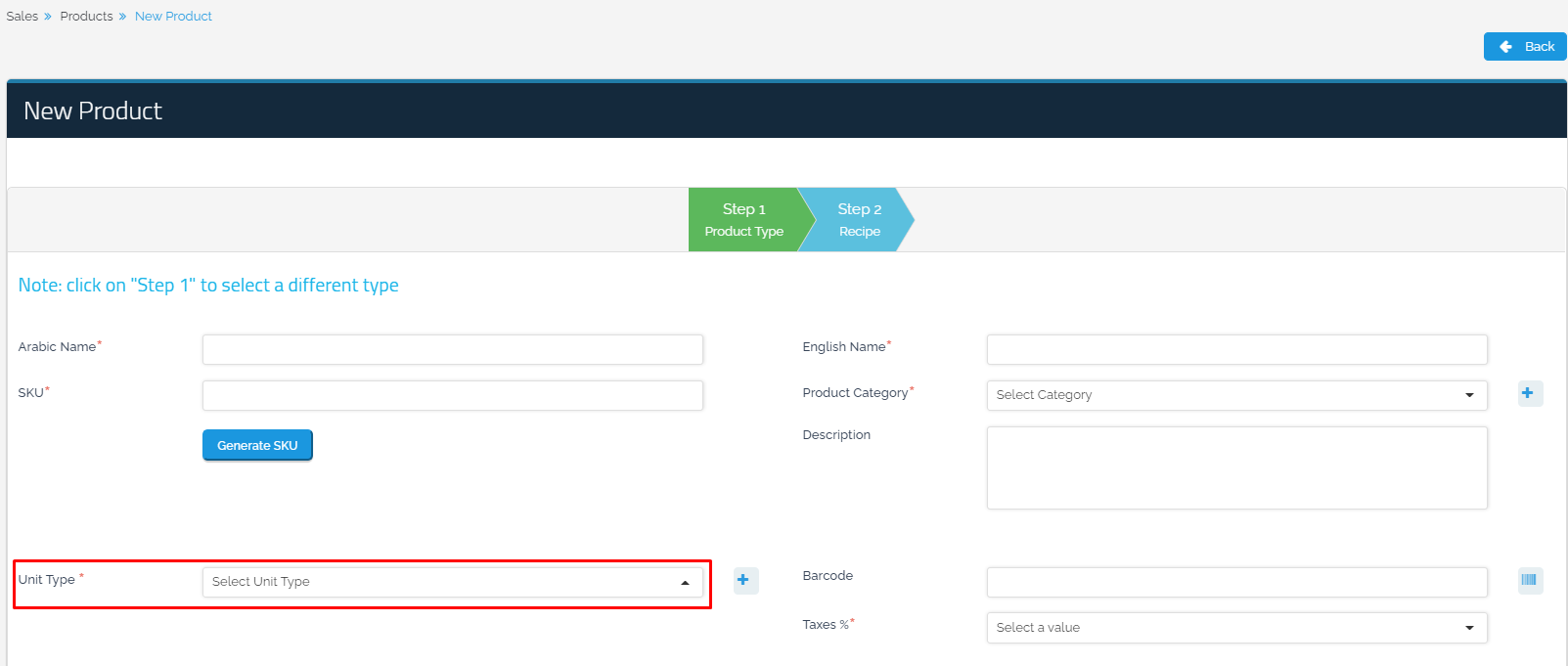
Task: Open the Sales breadcrumb link
Action: (x=22, y=17)
